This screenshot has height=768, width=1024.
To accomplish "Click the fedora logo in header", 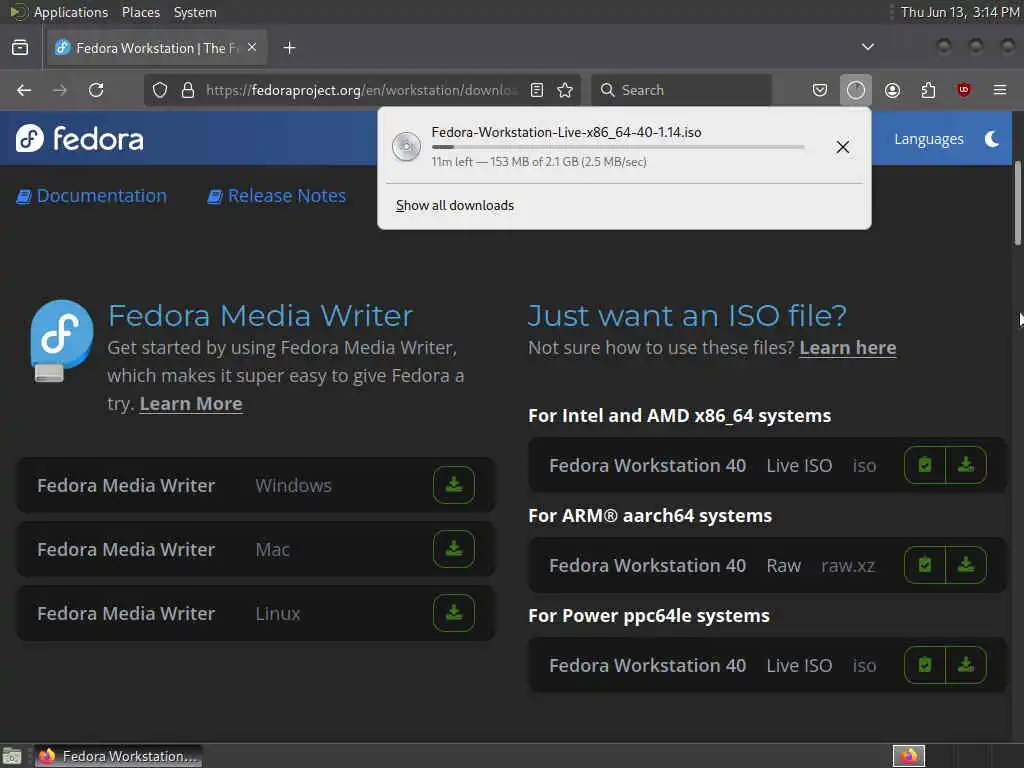I will coord(80,138).
